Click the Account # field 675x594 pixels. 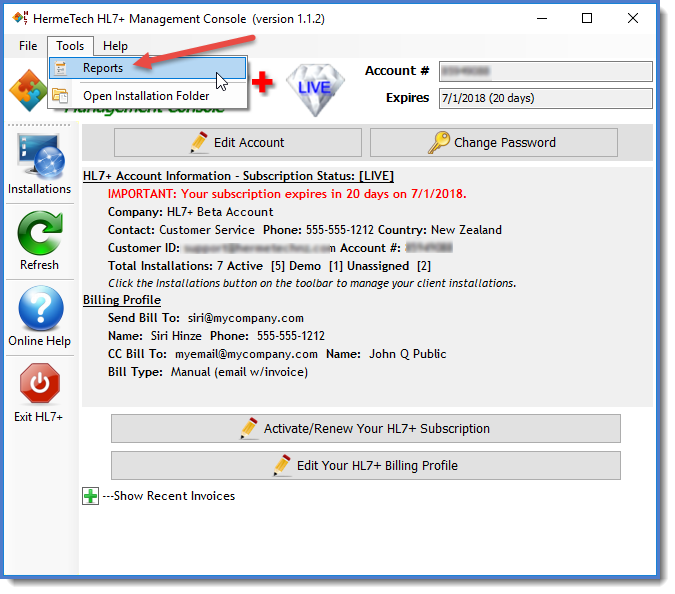[x=545, y=71]
